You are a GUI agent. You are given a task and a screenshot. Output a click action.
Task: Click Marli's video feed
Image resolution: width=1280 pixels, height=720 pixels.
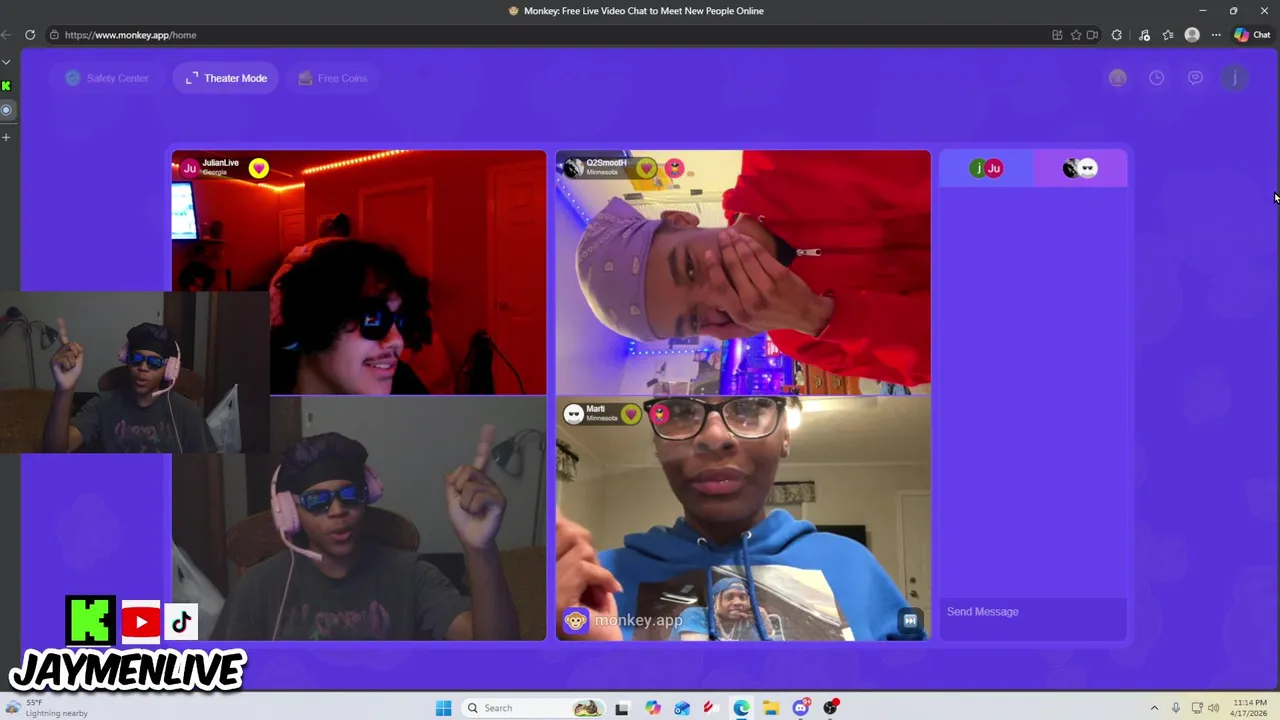click(x=743, y=518)
